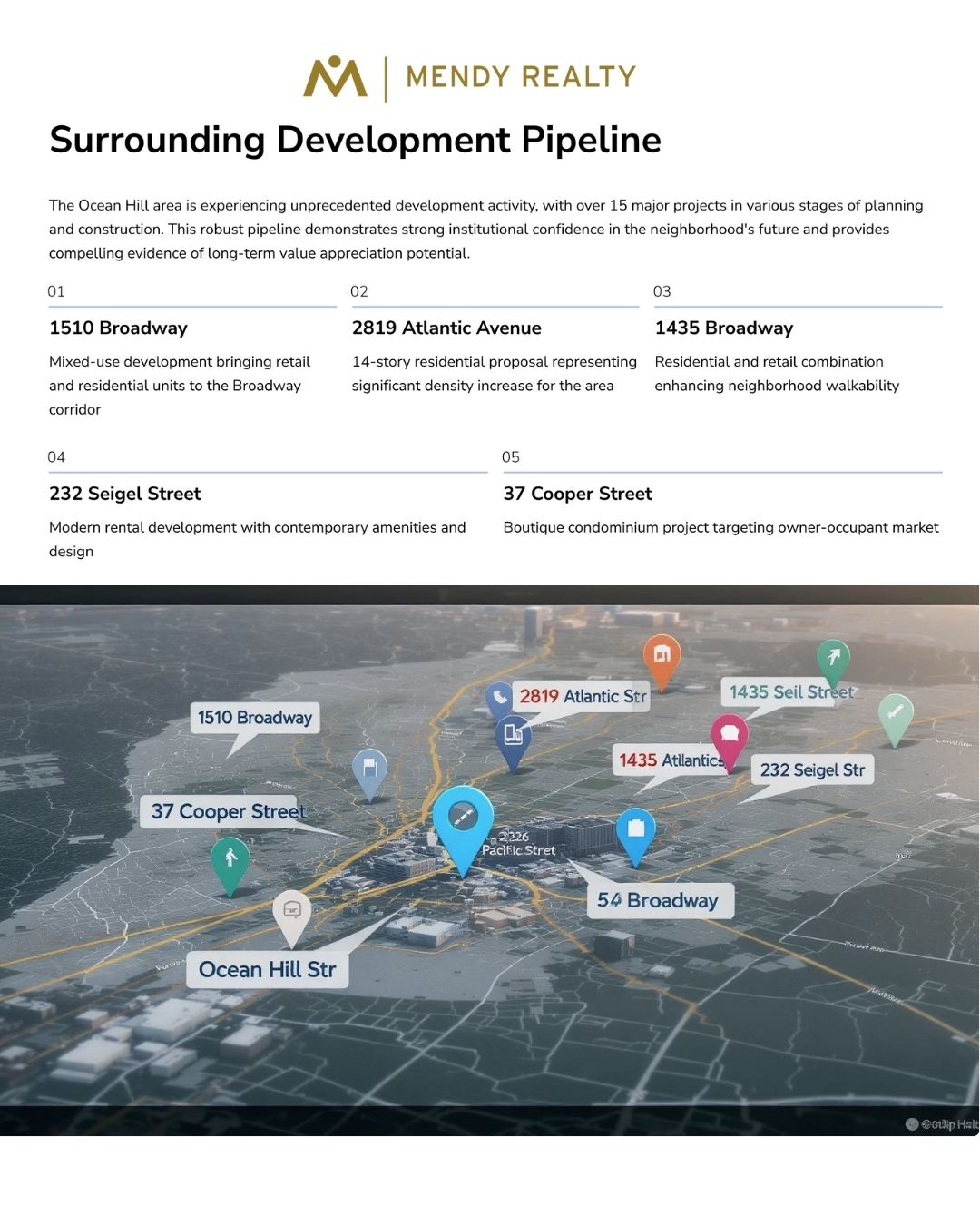Click the white monitor map pin
Viewport: 980px width, 1225px height.
292,910
